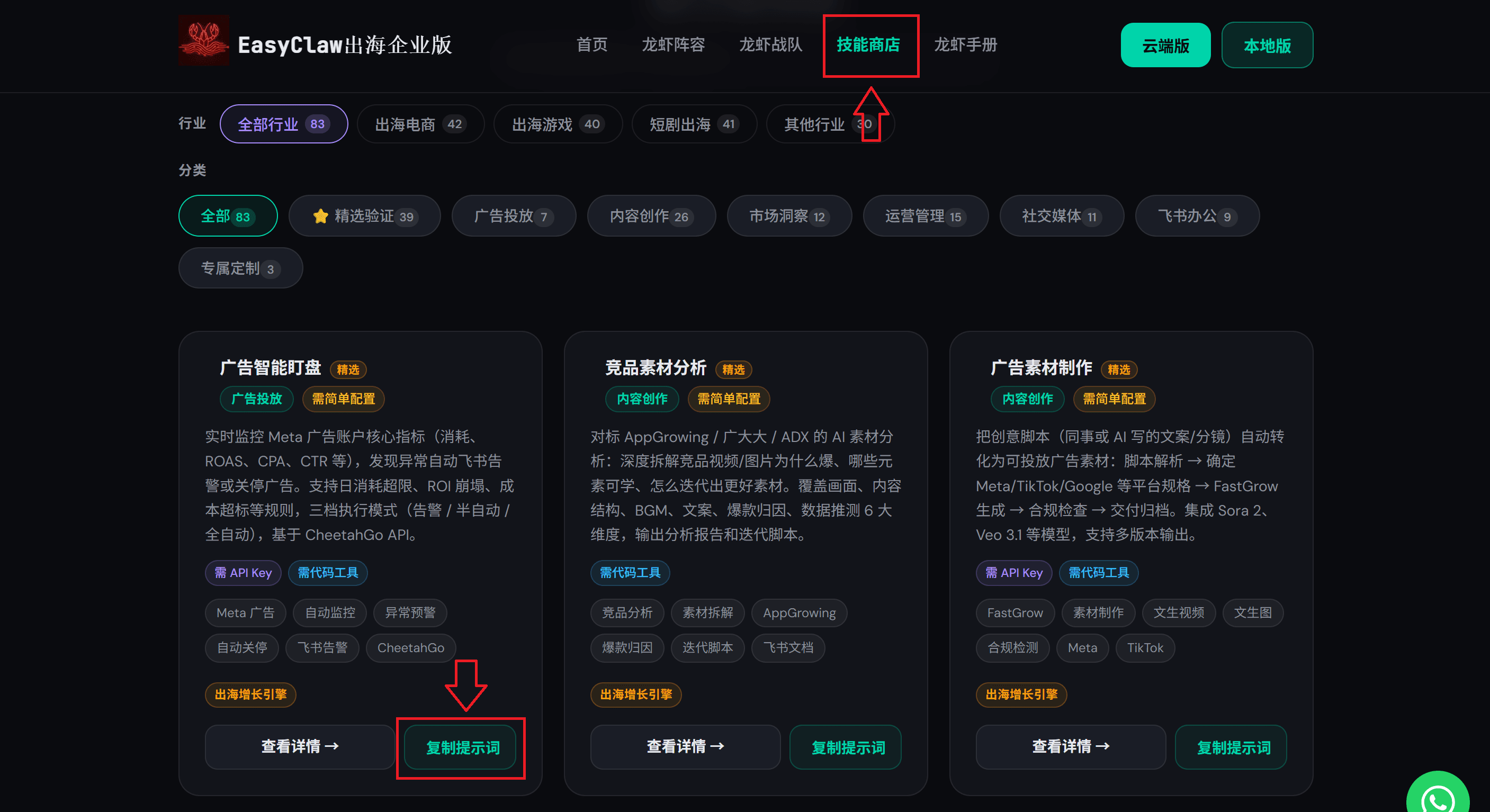Filter by 其他行业 industry

830,124
